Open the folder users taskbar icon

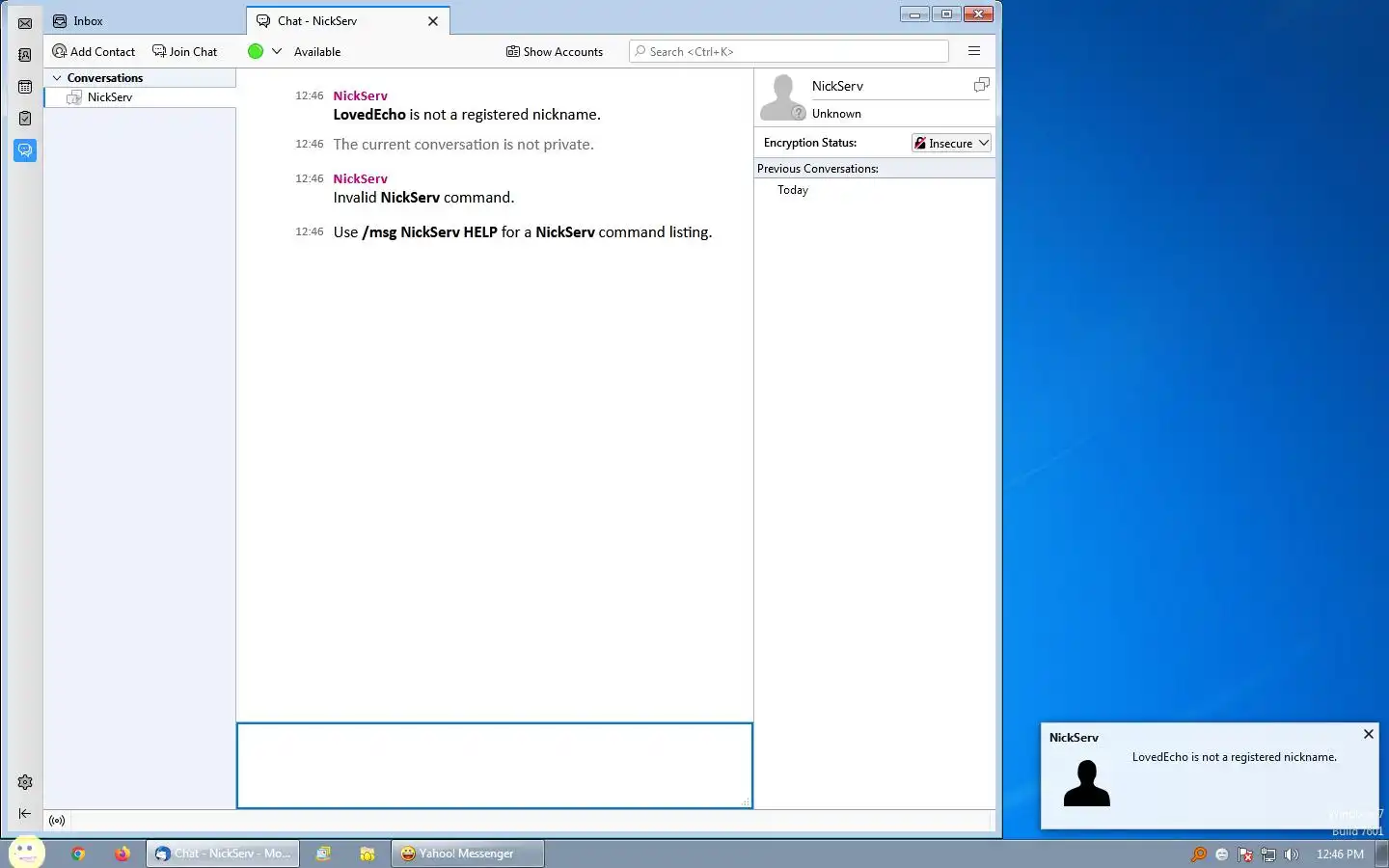click(x=368, y=854)
